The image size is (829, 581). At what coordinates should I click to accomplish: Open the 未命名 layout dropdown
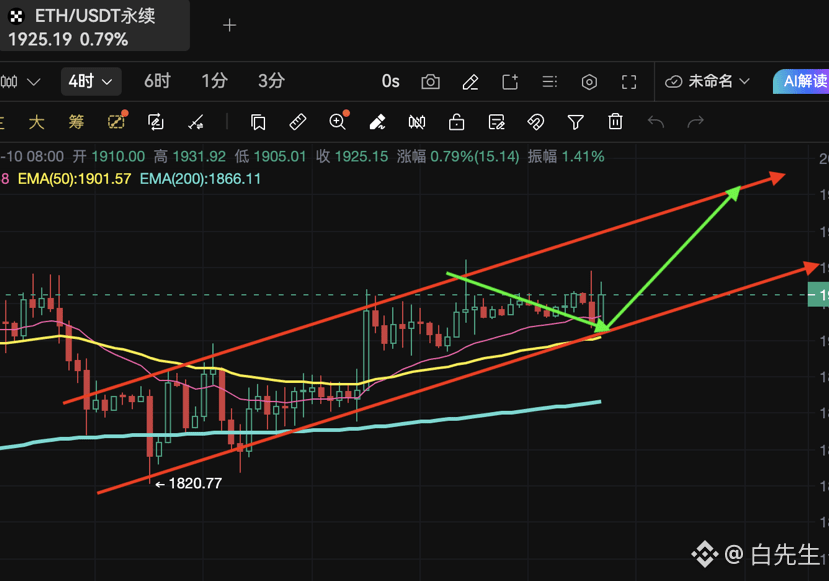click(x=707, y=81)
